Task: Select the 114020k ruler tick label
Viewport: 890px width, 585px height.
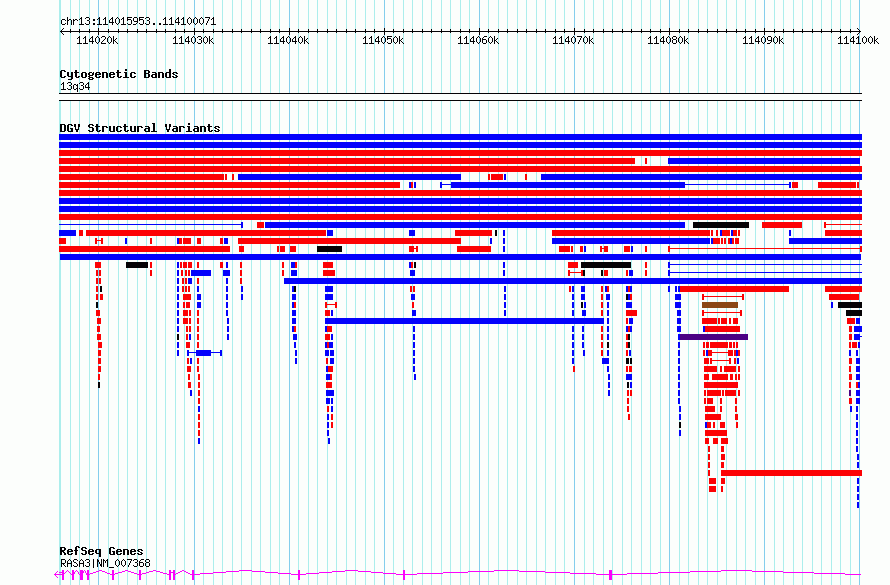Action: [97, 40]
